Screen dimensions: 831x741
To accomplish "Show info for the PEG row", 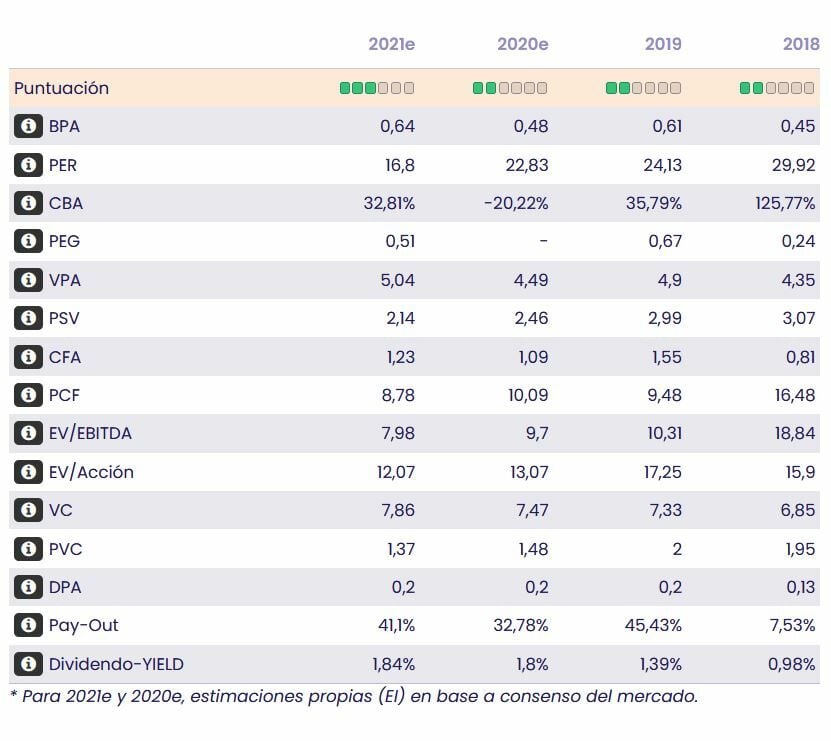I will coord(28,241).
